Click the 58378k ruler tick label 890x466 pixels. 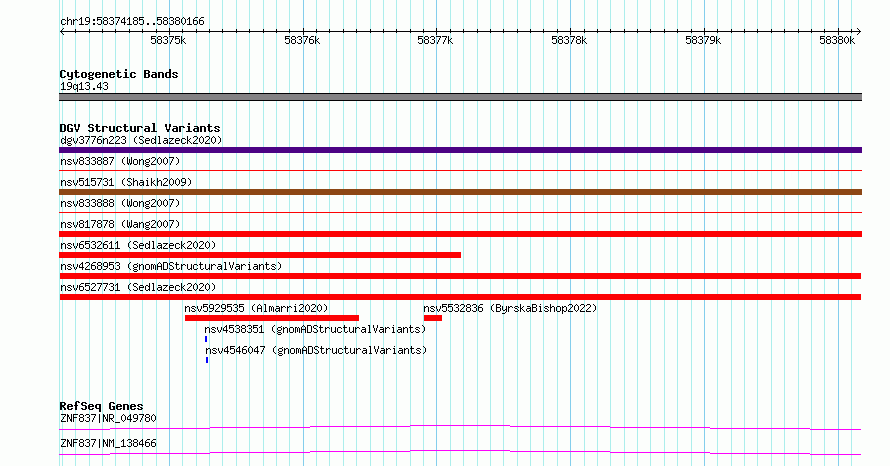coord(569,40)
